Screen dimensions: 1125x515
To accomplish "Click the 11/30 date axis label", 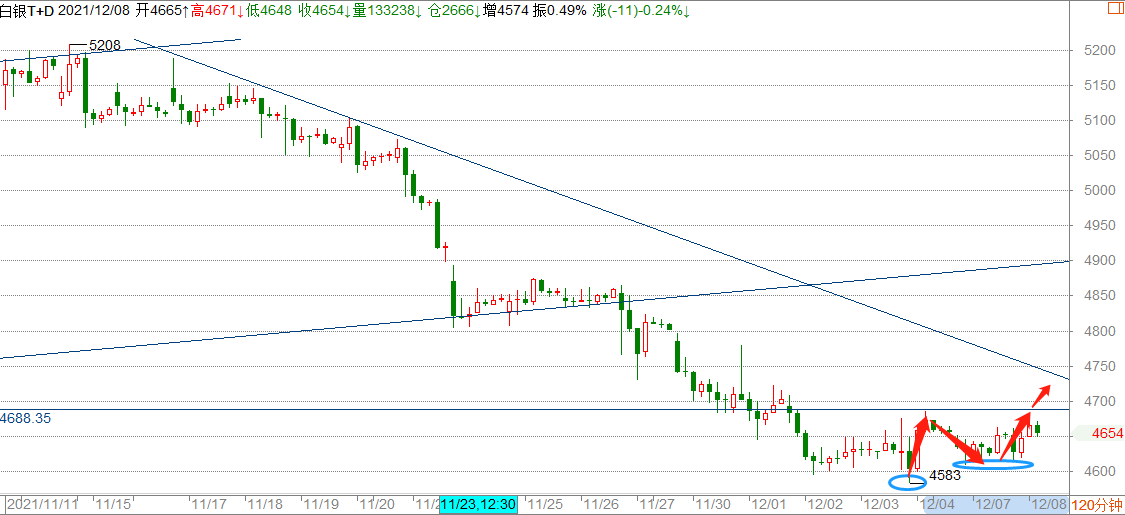I will click(712, 505).
